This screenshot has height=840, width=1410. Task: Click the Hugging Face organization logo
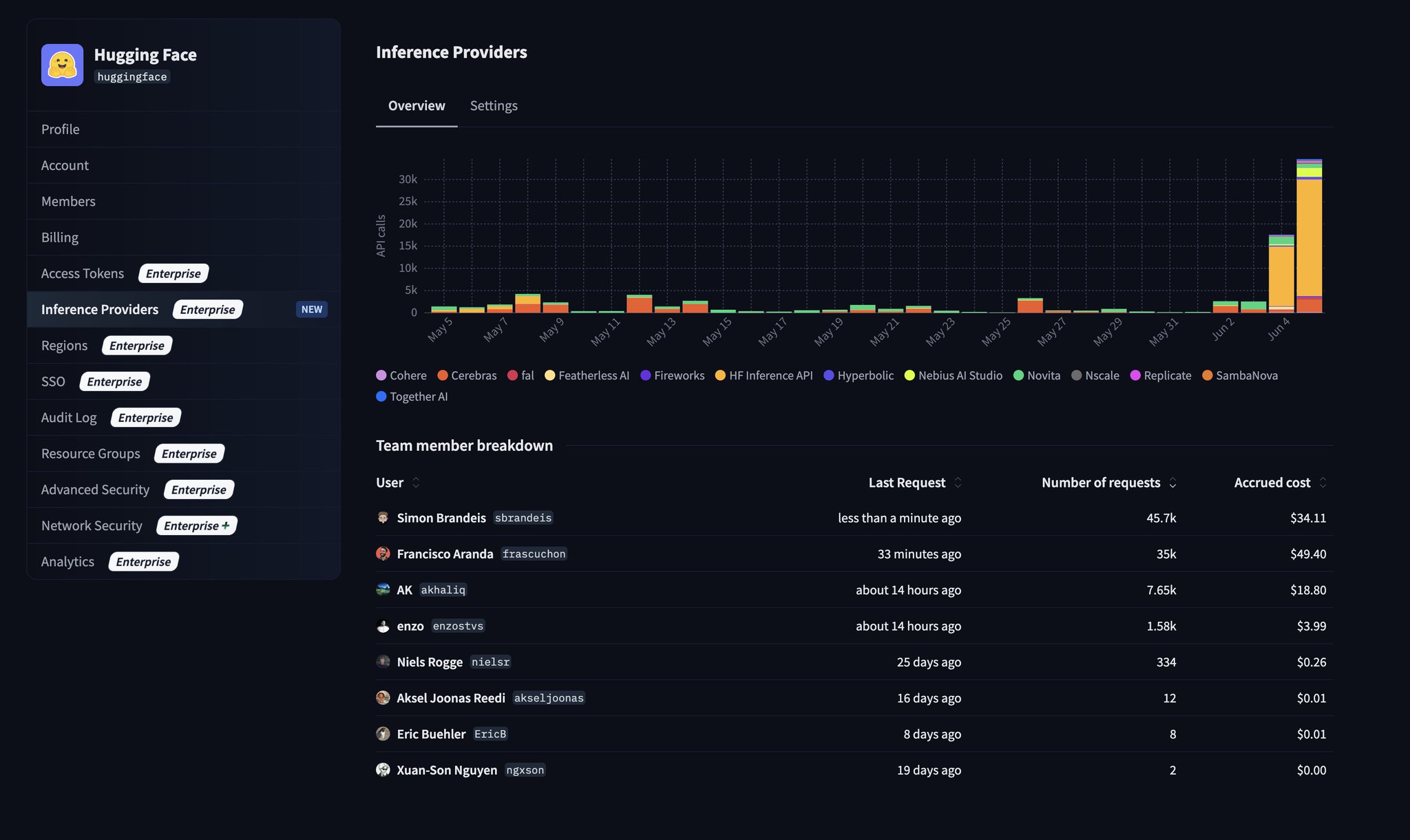point(62,65)
